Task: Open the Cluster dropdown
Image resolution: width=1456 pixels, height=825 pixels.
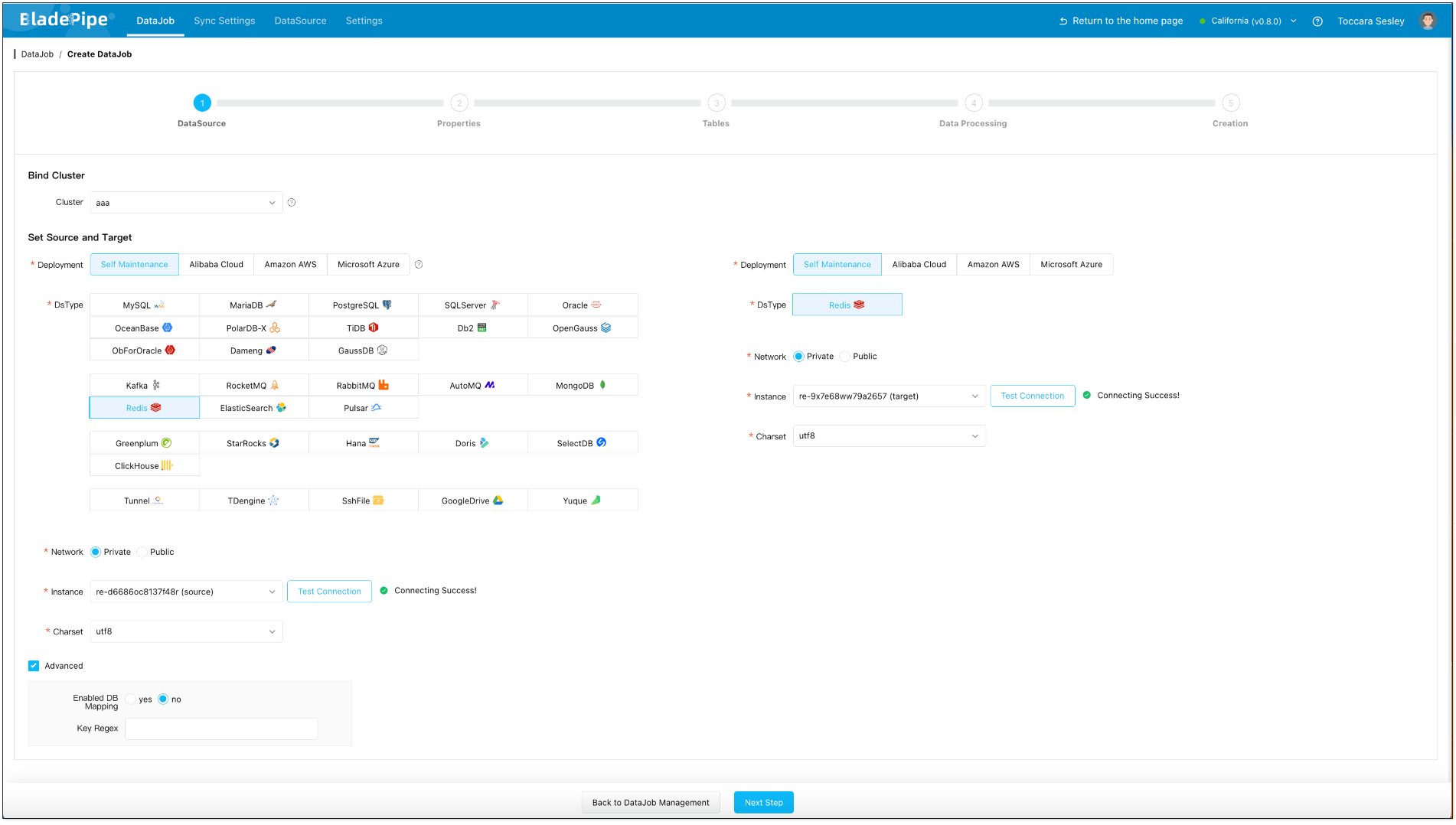Action: click(186, 203)
